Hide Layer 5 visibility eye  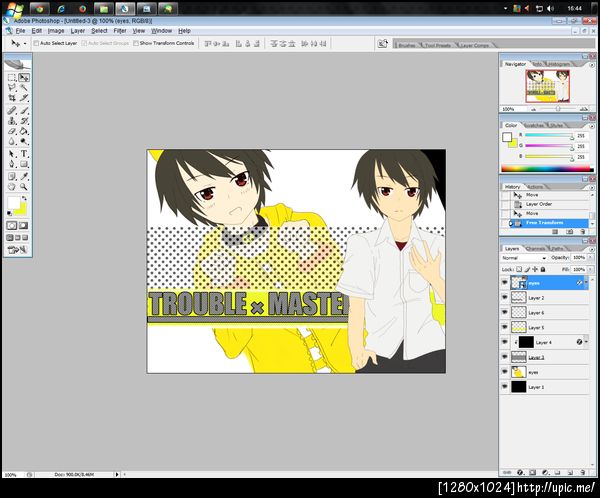pyautogui.click(x=505, y=327)
